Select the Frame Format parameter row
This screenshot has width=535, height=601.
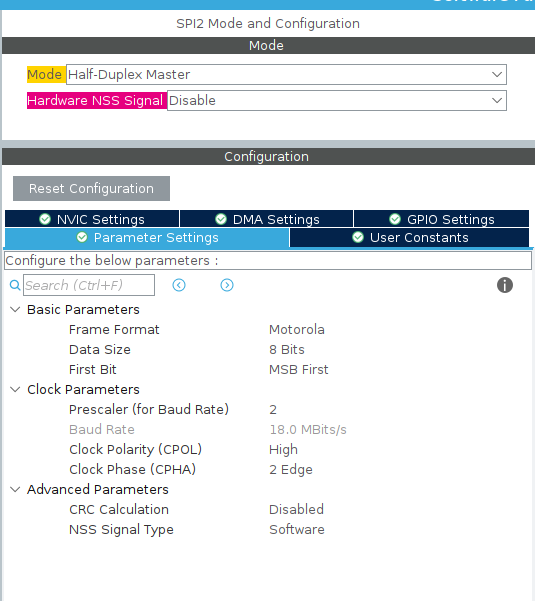click(x=268, y=330)
